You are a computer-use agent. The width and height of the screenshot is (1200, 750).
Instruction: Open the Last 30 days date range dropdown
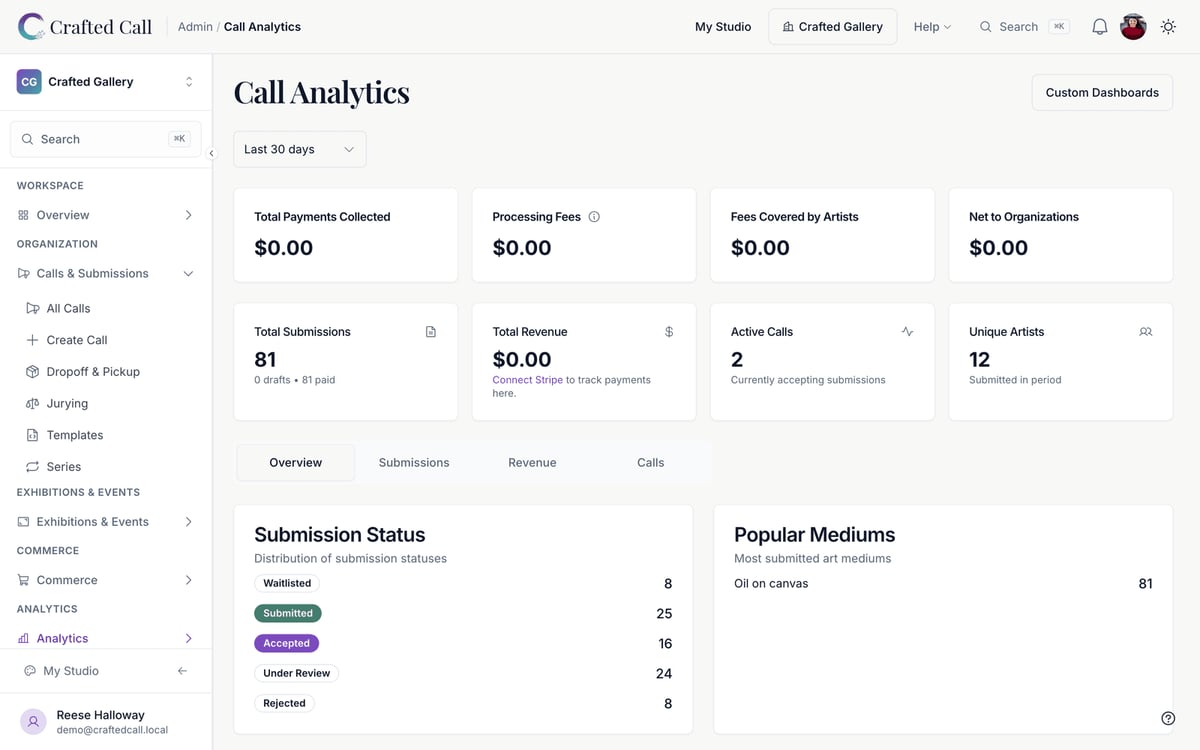(x=300, y=149)
